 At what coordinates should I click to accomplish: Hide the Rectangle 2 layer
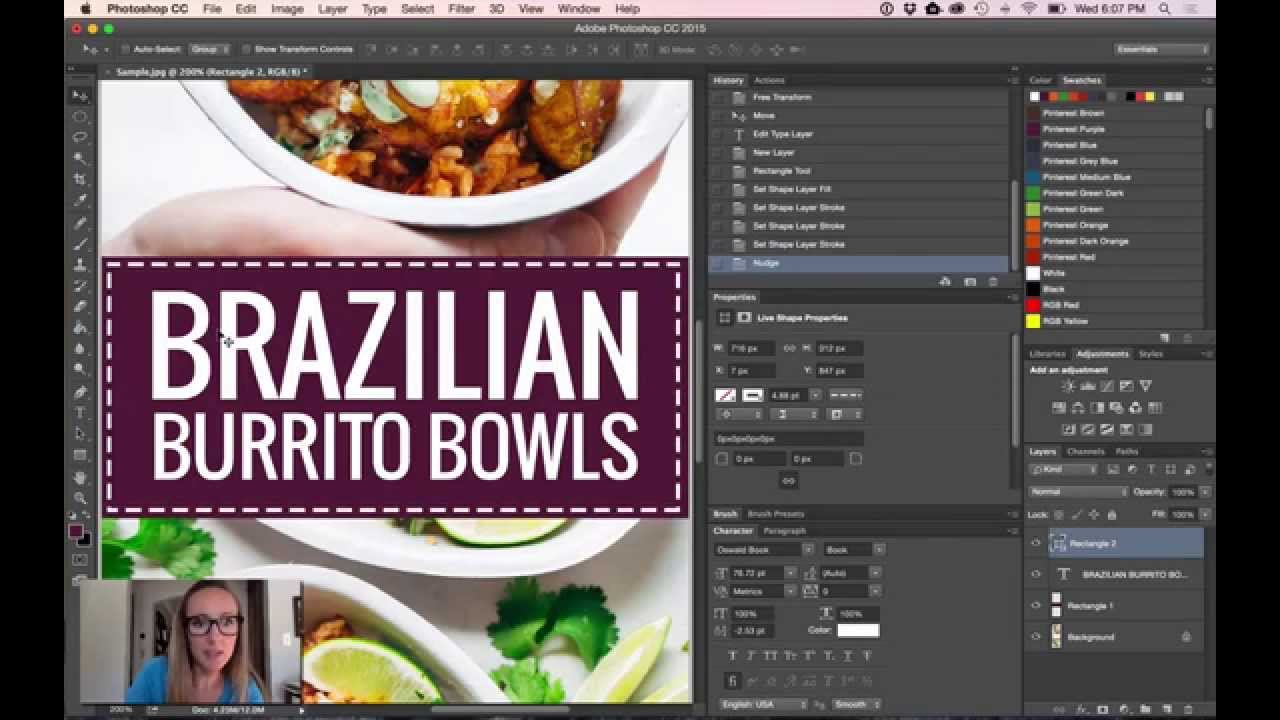point(1036,543)
